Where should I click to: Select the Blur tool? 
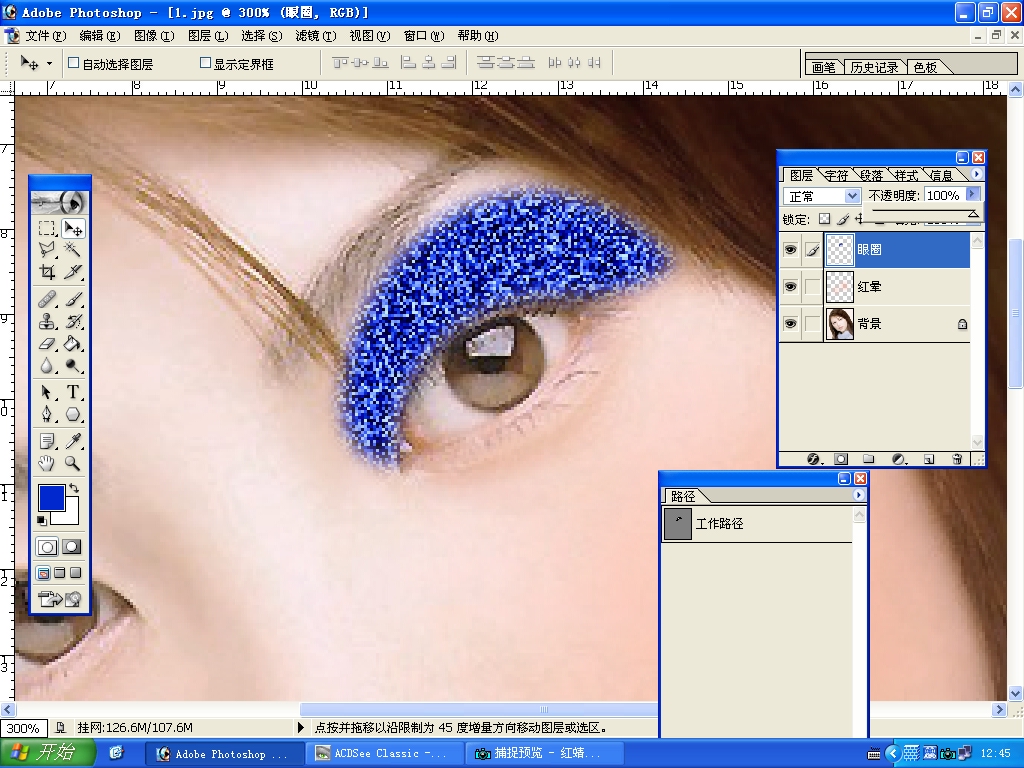tap(47, 366)
